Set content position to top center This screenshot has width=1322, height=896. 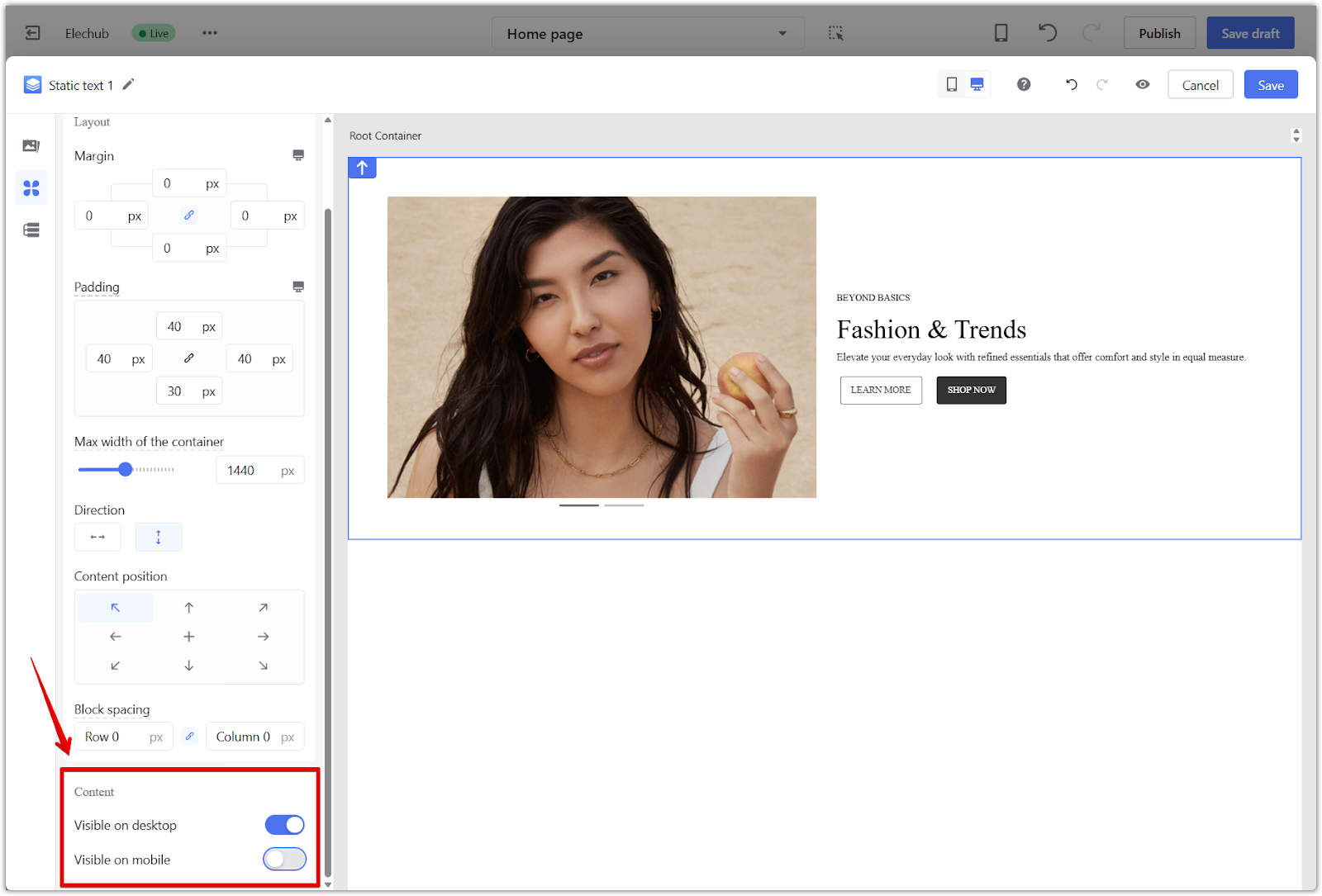(189, 608)
